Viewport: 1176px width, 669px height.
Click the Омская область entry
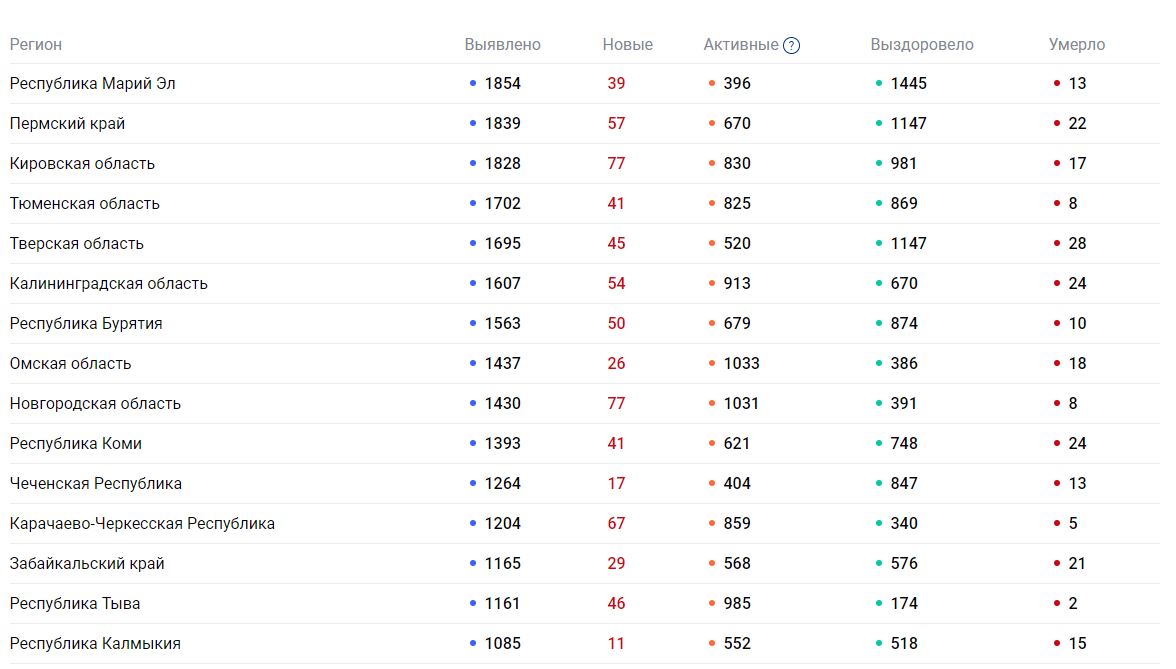[71, 364]
